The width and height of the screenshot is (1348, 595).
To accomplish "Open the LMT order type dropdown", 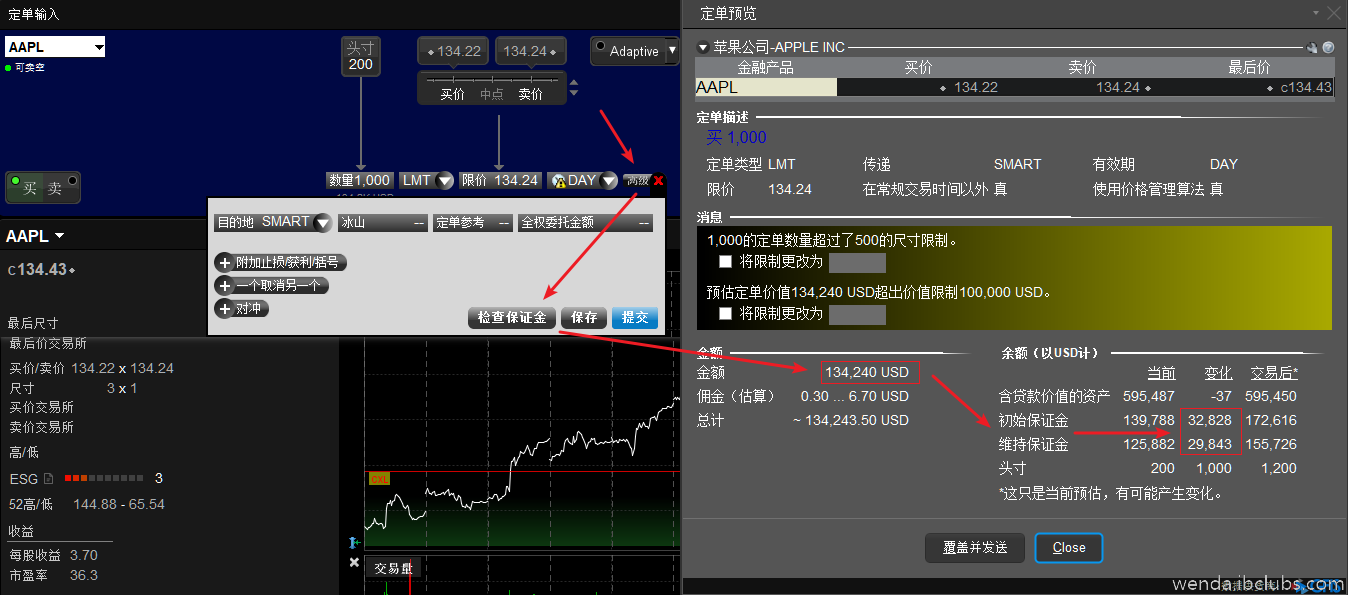I will [x=444, y=181].
